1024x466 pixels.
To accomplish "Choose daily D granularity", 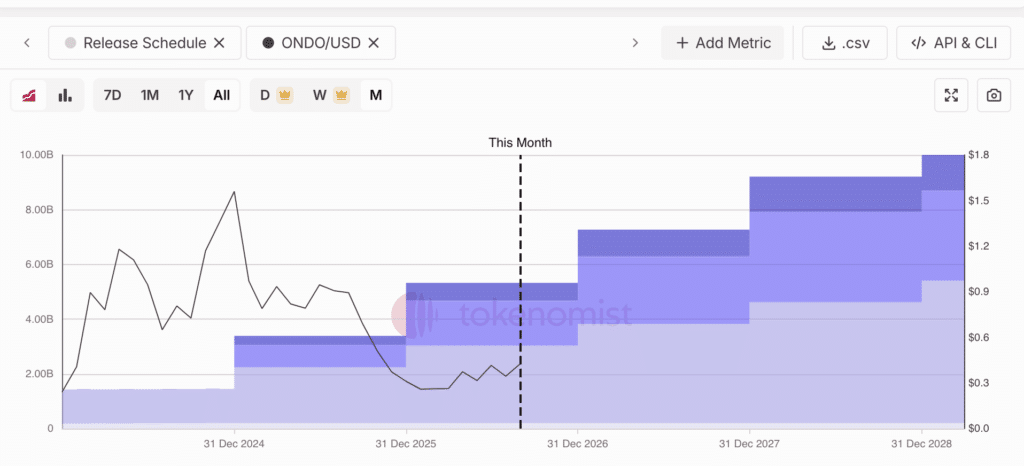I will pos(276,95).
